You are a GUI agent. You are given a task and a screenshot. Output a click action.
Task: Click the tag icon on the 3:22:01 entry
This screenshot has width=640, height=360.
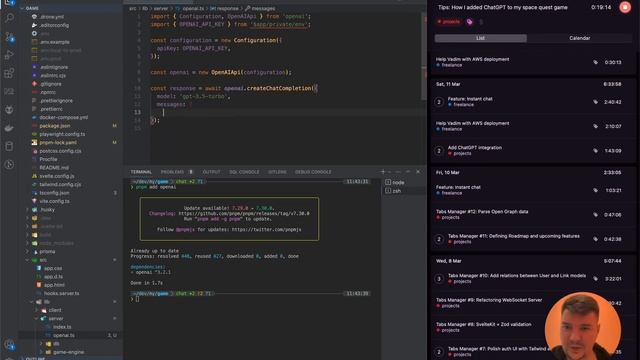click(596, 279)
